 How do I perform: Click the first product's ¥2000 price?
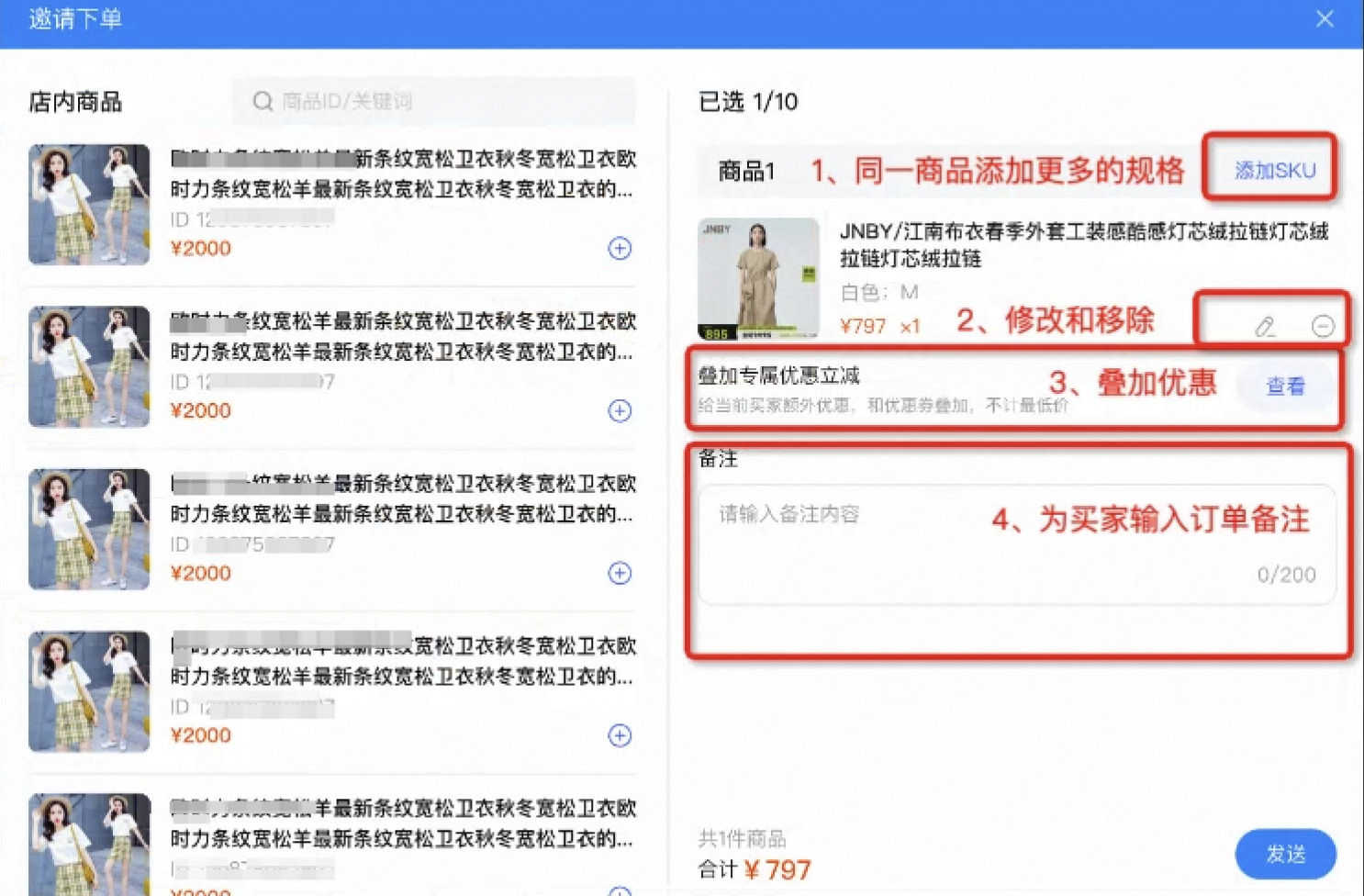point(201,248)
